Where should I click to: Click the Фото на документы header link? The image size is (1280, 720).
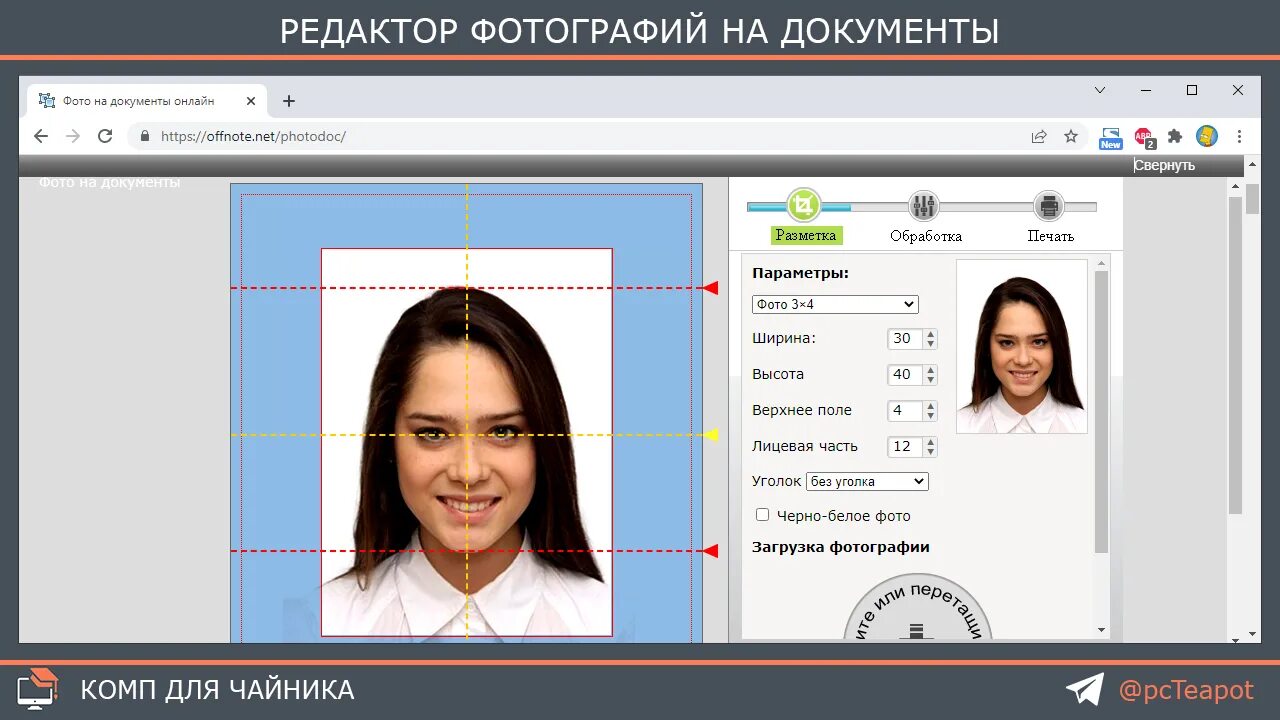109,182
